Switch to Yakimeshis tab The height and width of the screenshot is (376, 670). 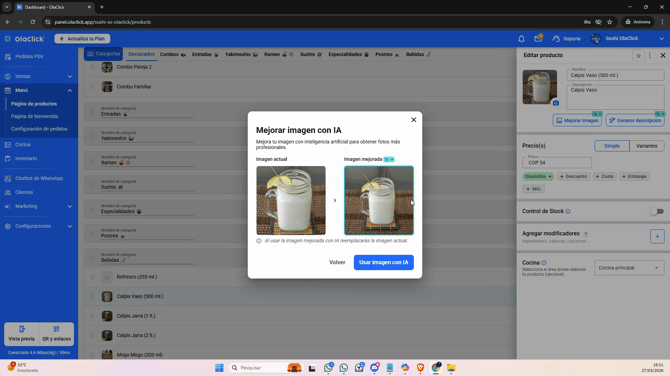[x=241, y=54]
